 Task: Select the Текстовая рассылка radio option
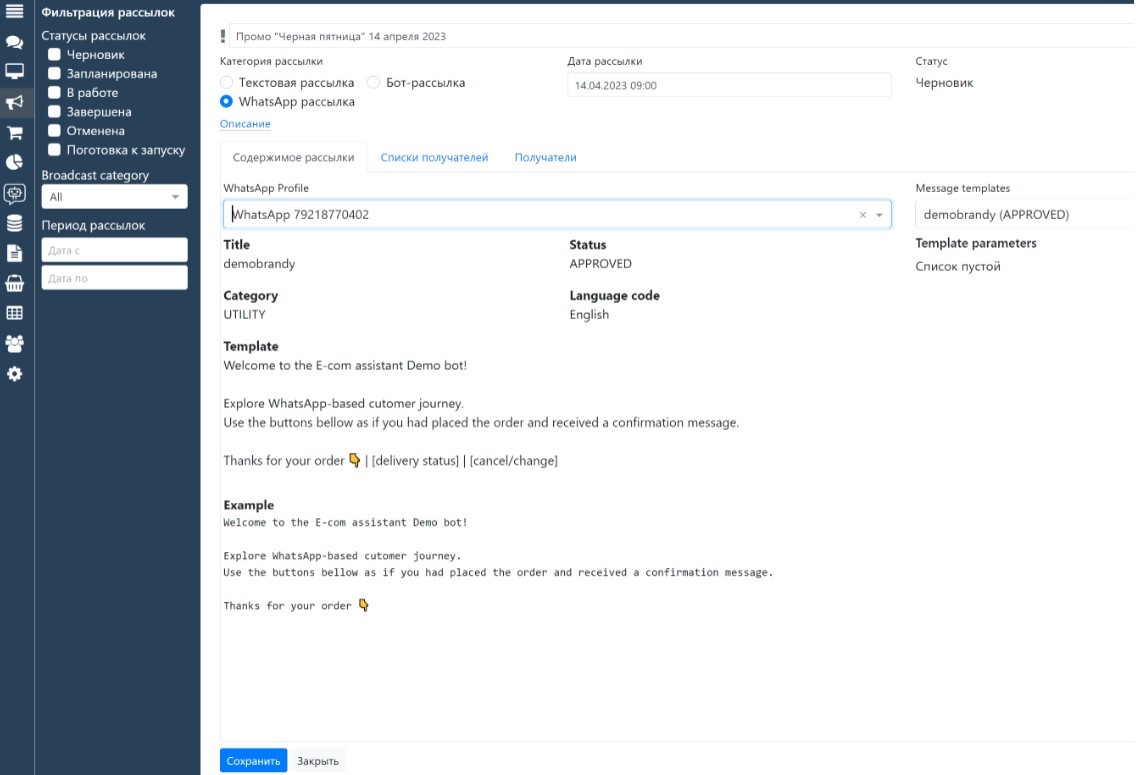click(x=227, y=83)
